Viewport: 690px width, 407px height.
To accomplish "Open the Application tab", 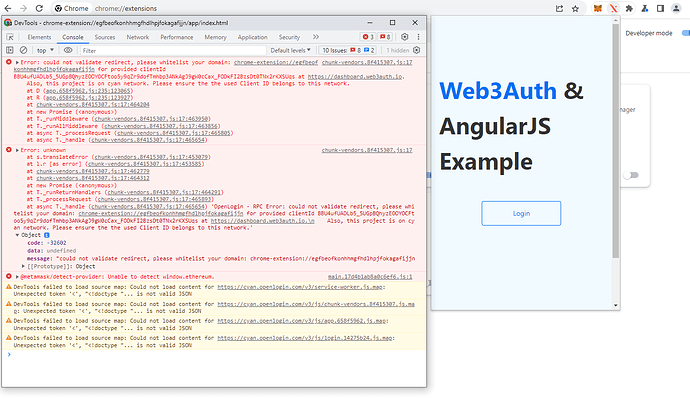I will coord(253,37).
